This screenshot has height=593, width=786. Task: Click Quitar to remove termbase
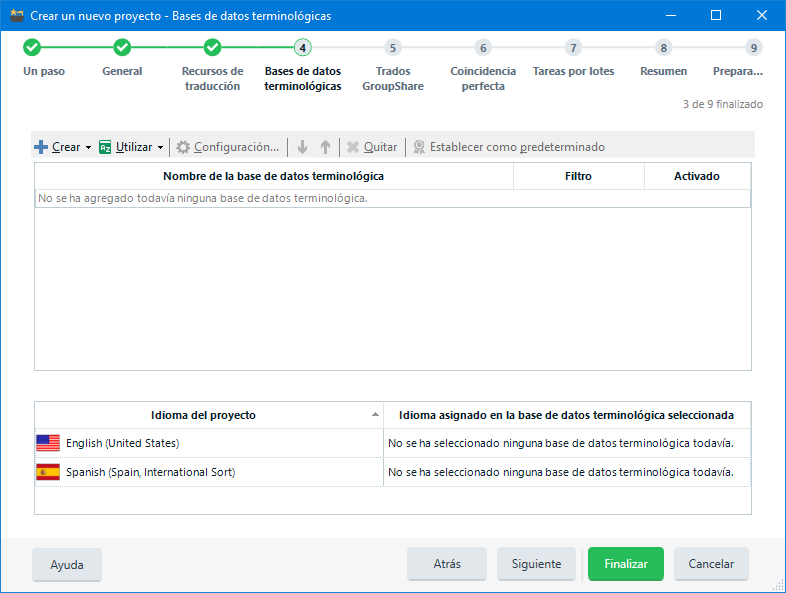[380, 147]
